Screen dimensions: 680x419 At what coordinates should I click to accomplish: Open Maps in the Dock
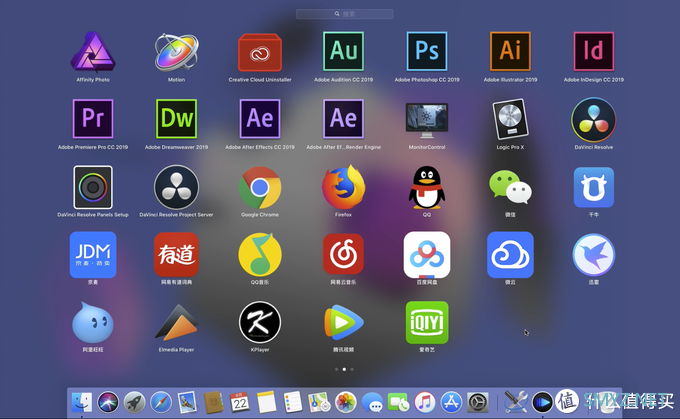click(x=319, y=402)
